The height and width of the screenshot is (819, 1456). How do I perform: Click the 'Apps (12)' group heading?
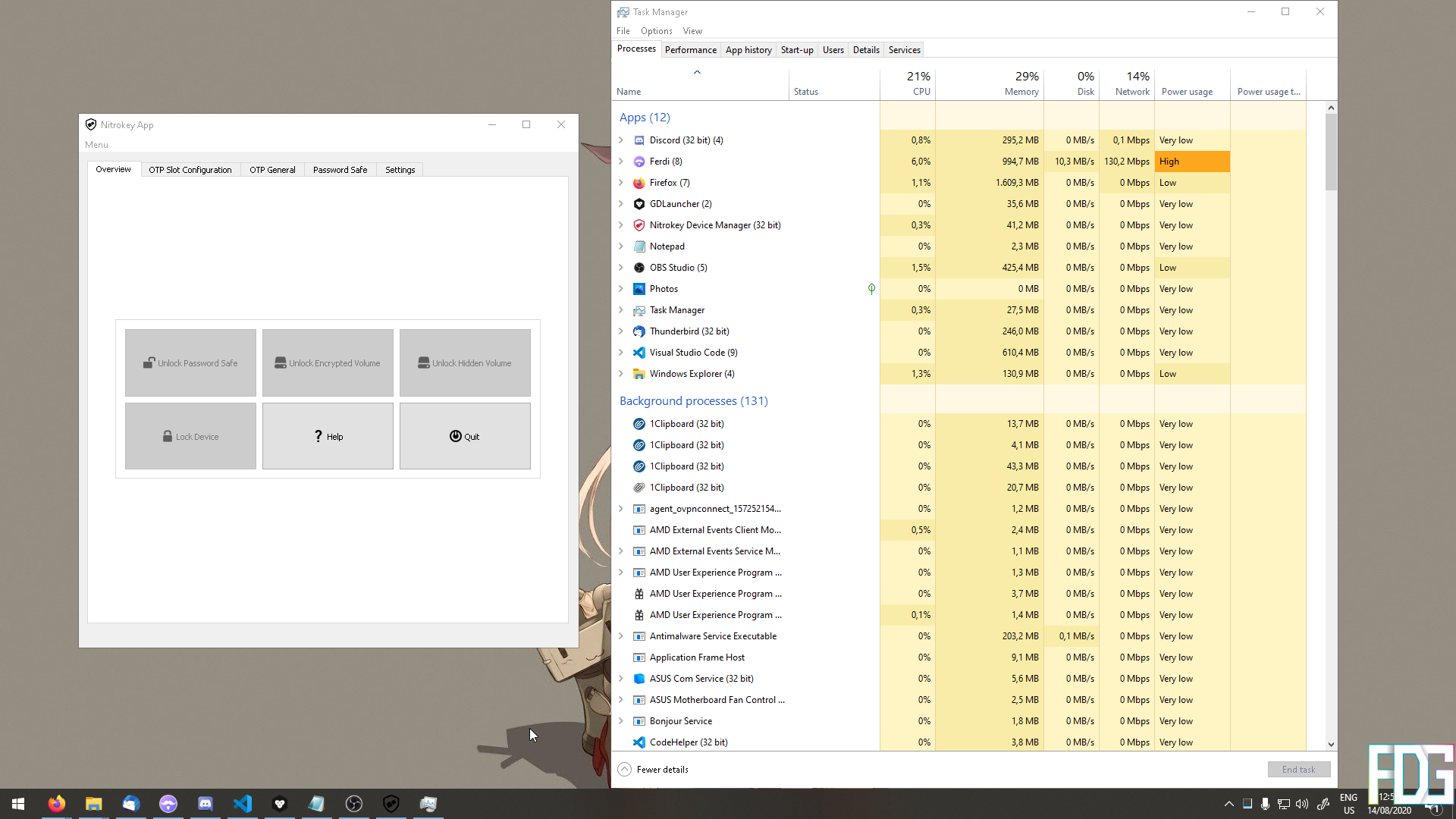tap(645, 118)
